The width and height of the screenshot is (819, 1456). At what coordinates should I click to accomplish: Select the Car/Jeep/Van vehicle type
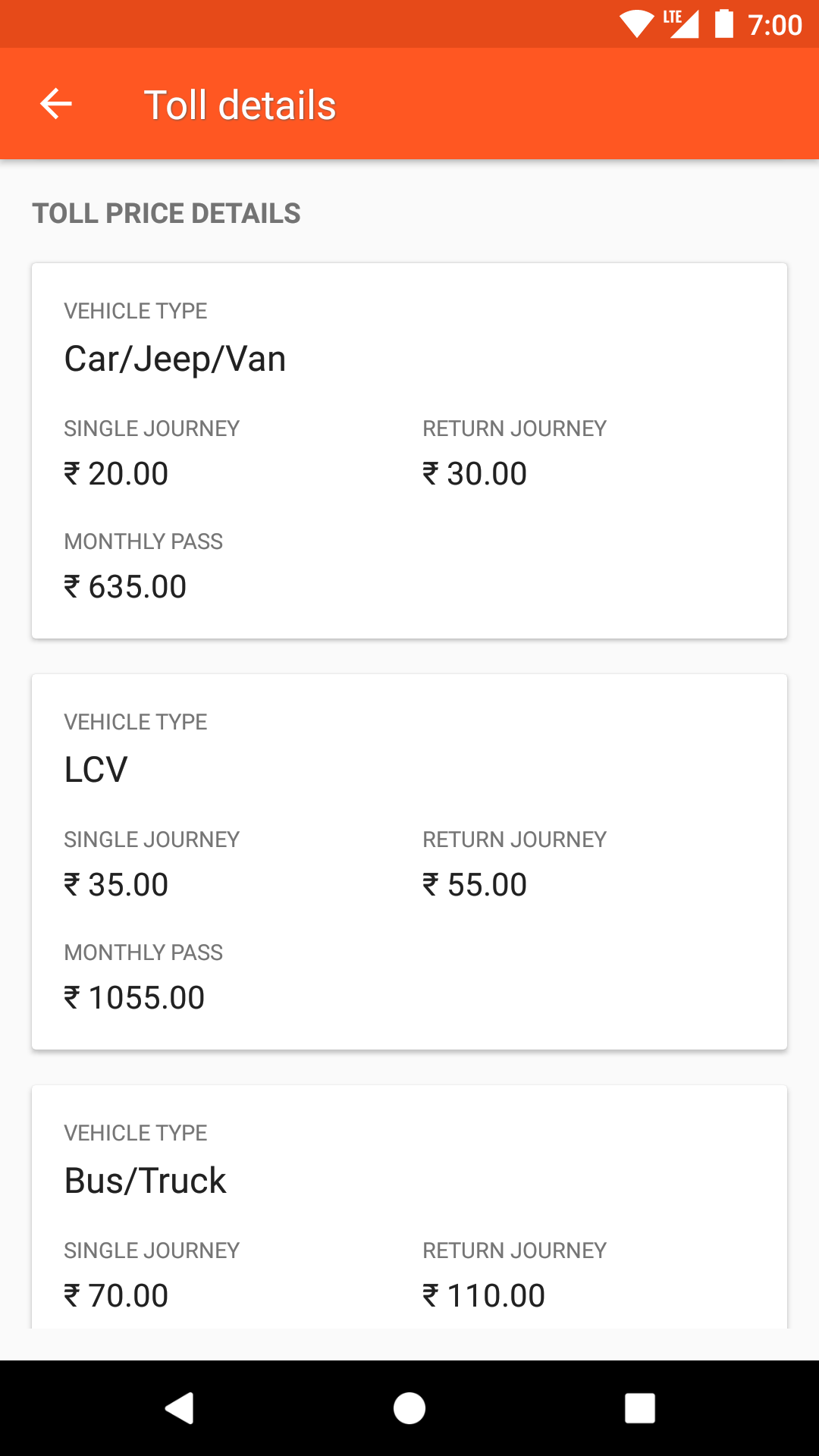click(175, 359)
